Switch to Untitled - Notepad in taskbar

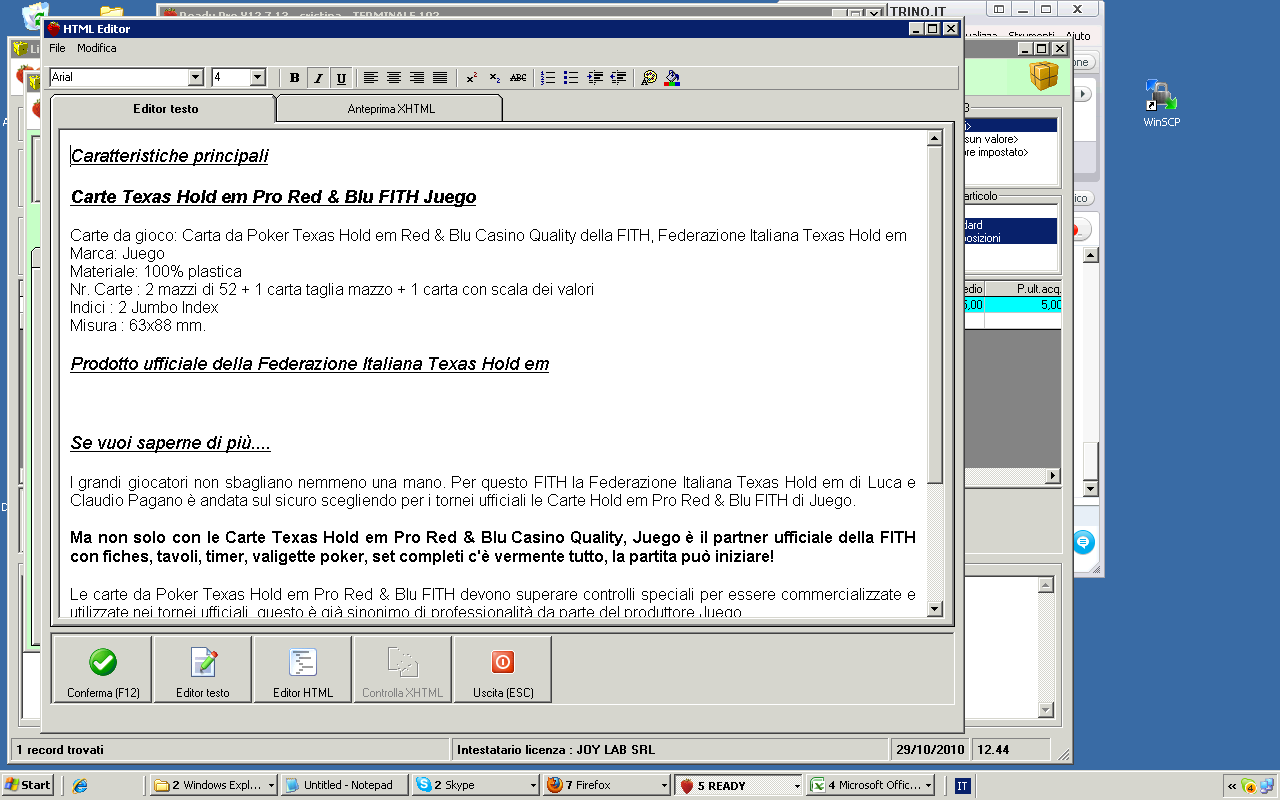click(x=344, y=785)
